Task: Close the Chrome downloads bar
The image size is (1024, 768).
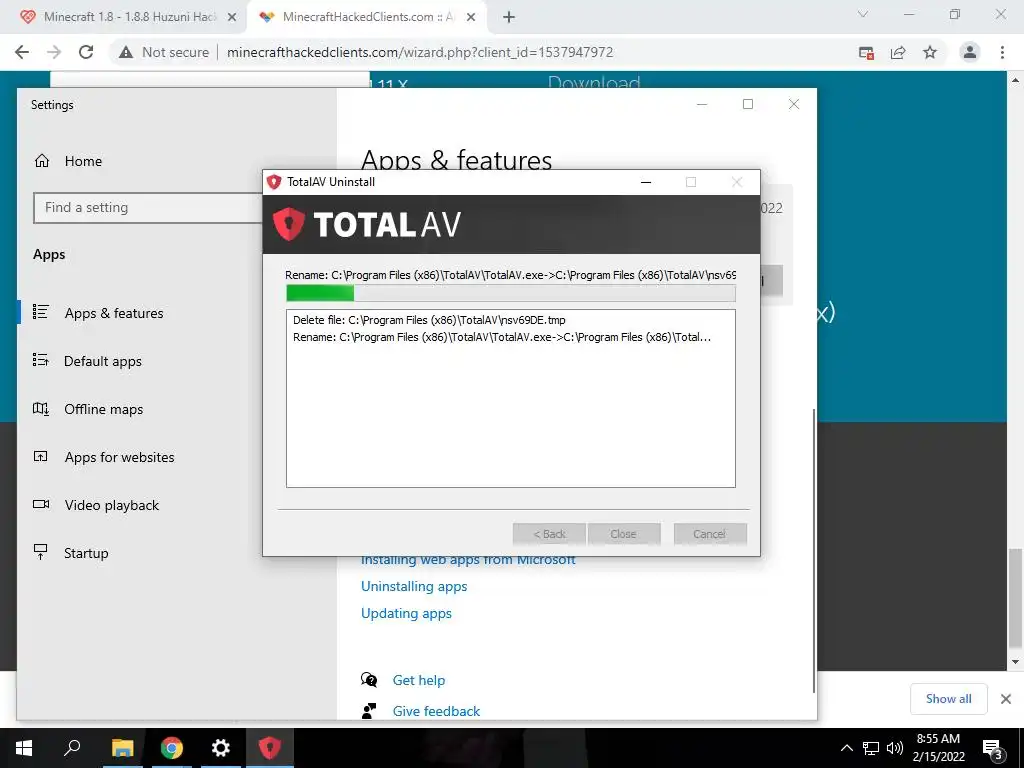Action: [1006, 699]
